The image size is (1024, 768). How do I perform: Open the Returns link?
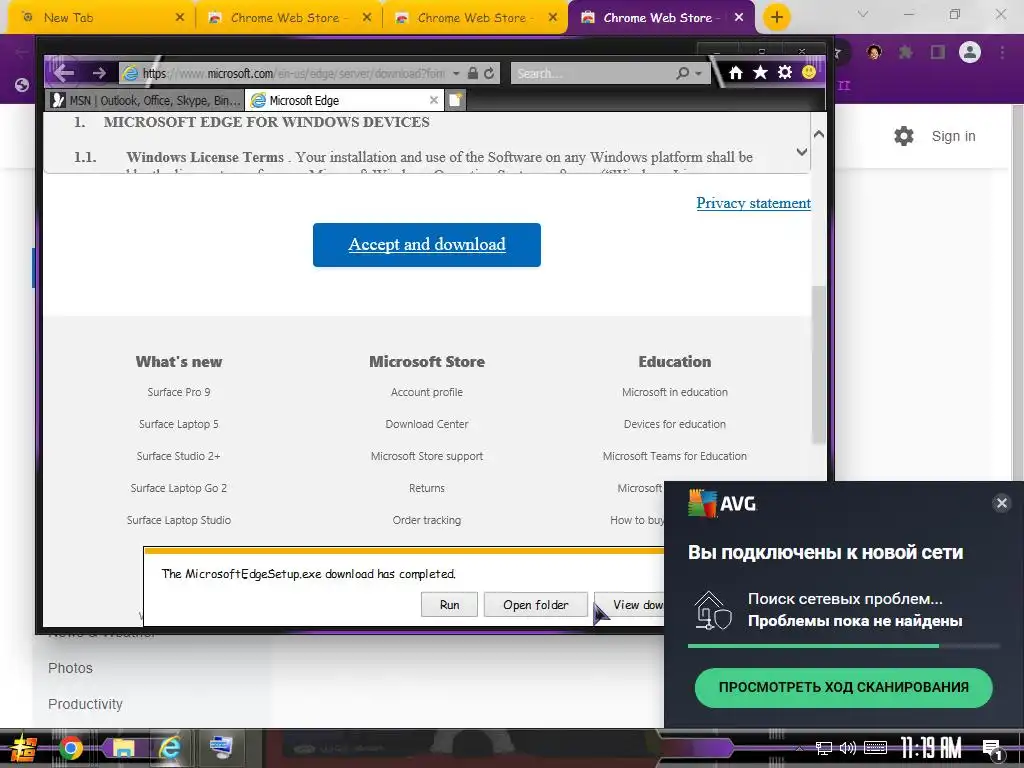click(x=426, y=488)
